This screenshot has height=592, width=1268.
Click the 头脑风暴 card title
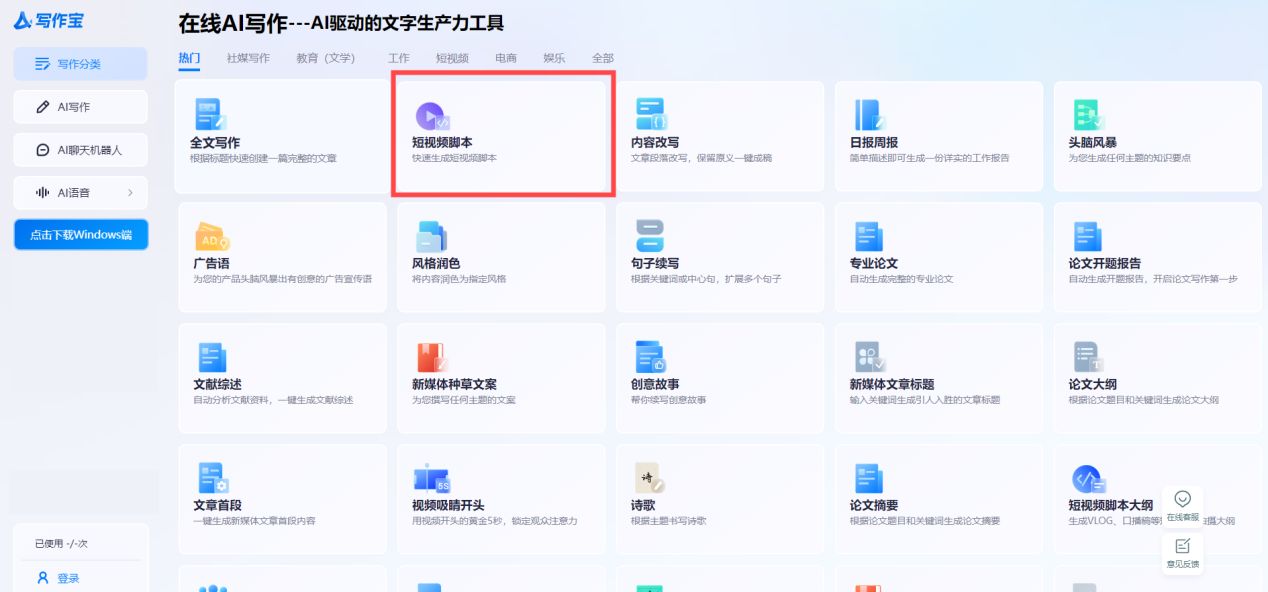click(1093, 143)
